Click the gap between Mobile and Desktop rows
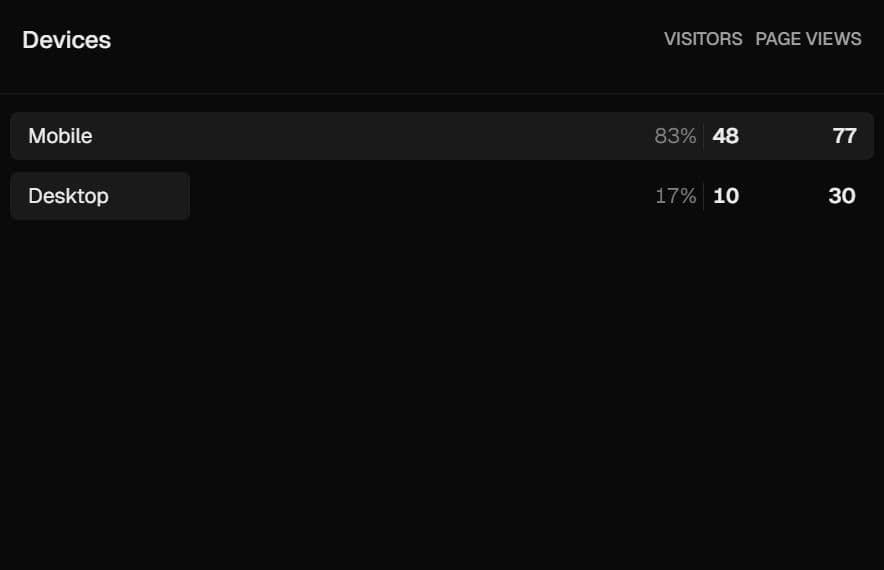The width and height of the screenshot is (884, 570). pos(442,166)
